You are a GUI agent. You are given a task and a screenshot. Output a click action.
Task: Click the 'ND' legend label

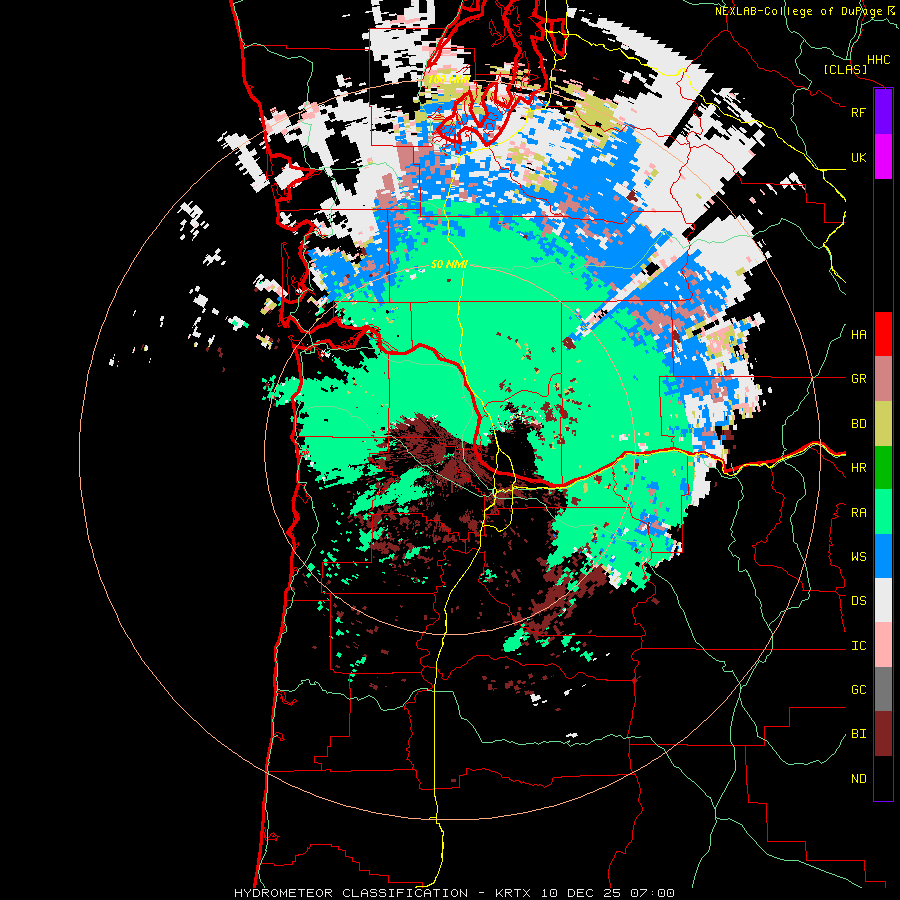pyautogui.click(x=858, y=779)
